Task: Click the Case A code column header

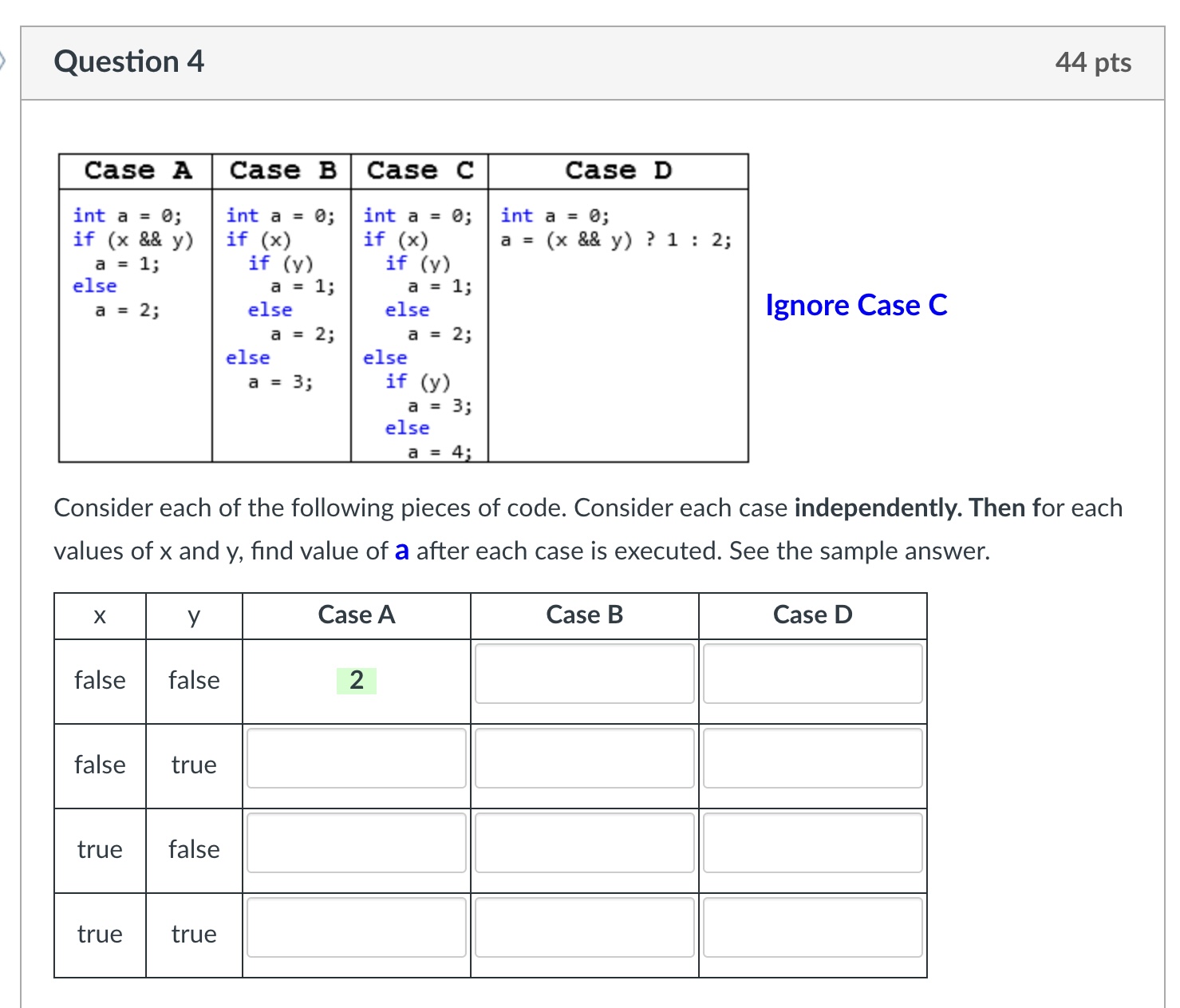Action: coord(136,169)
